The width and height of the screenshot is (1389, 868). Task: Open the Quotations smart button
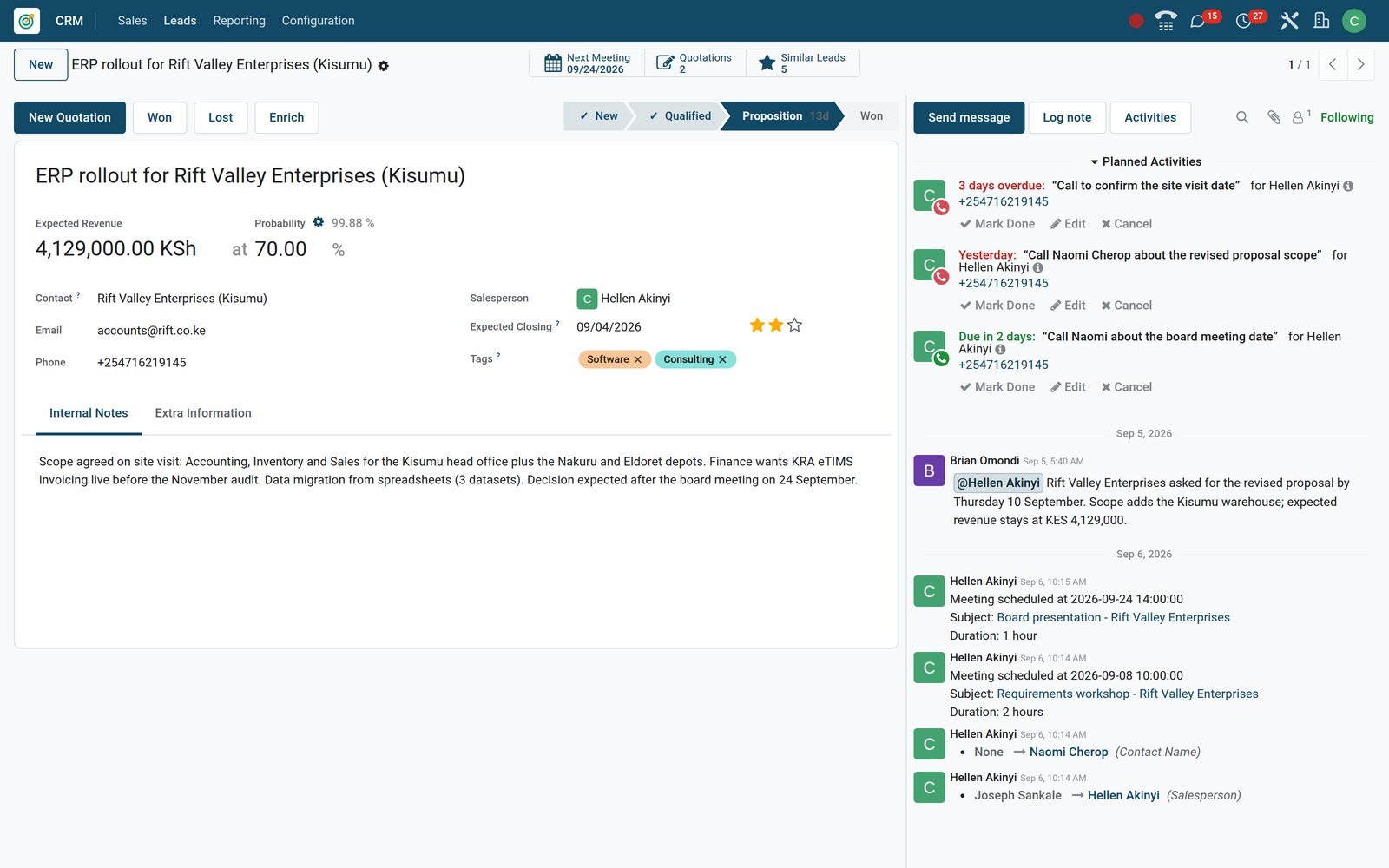694,63
